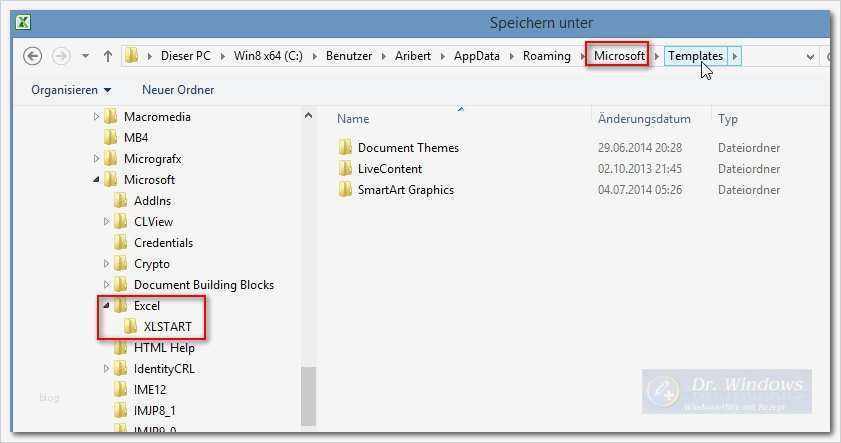Image resolution: width=841 pixels, height=443 pixels.
Task: Select Microsoft folder in tree
Action: (x=149, y=180)
